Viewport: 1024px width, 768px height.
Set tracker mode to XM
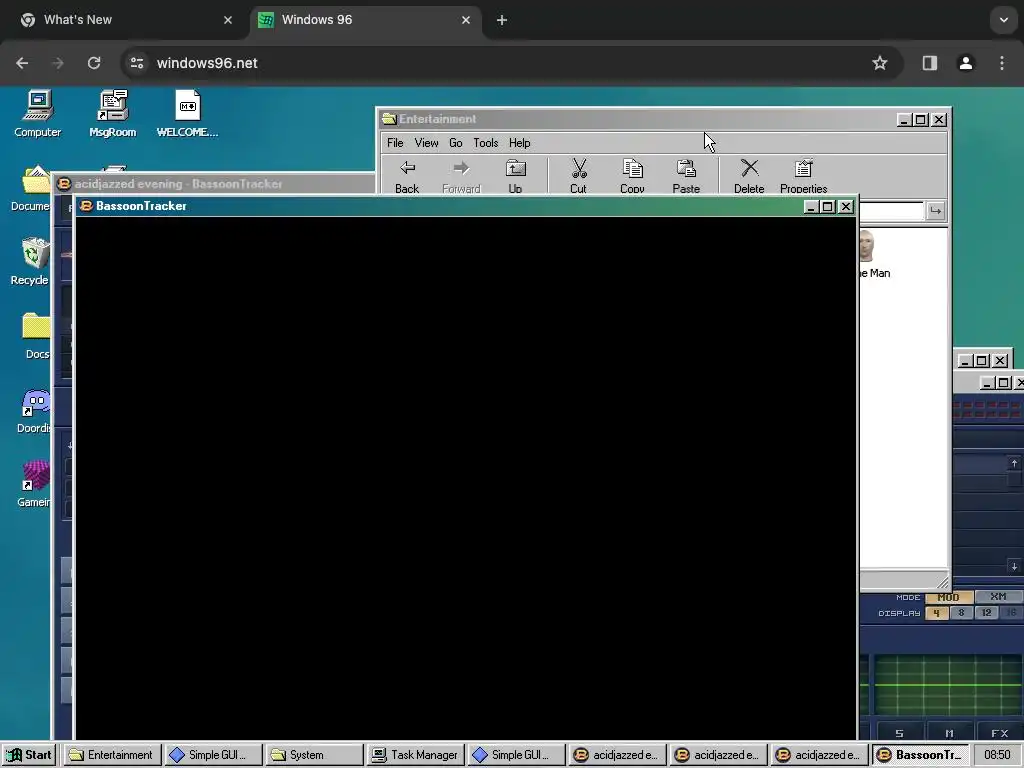[x=998, y=597]
